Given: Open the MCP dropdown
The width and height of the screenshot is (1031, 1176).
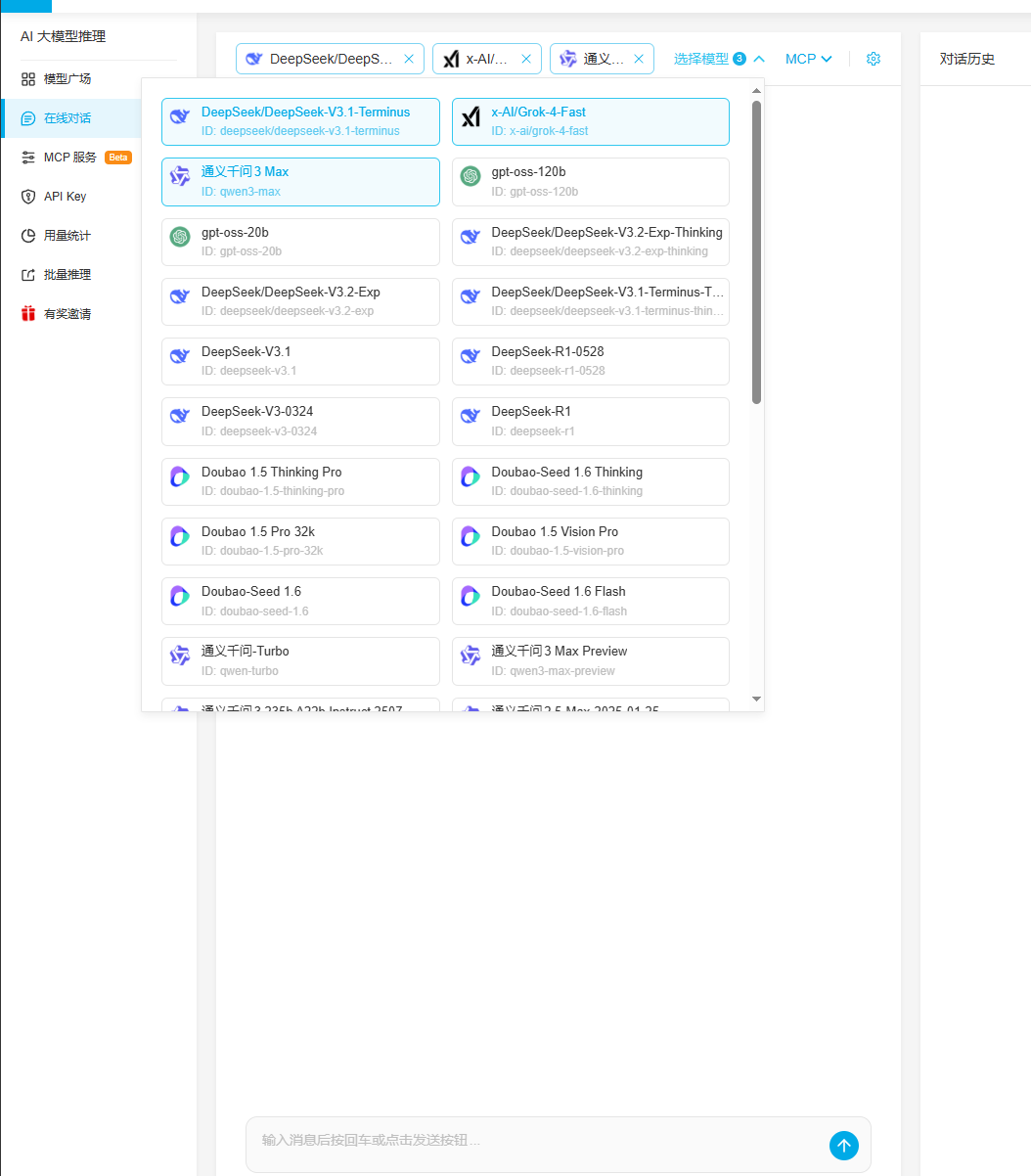Looking at the screenshot, I should click(x=809, y=59).
